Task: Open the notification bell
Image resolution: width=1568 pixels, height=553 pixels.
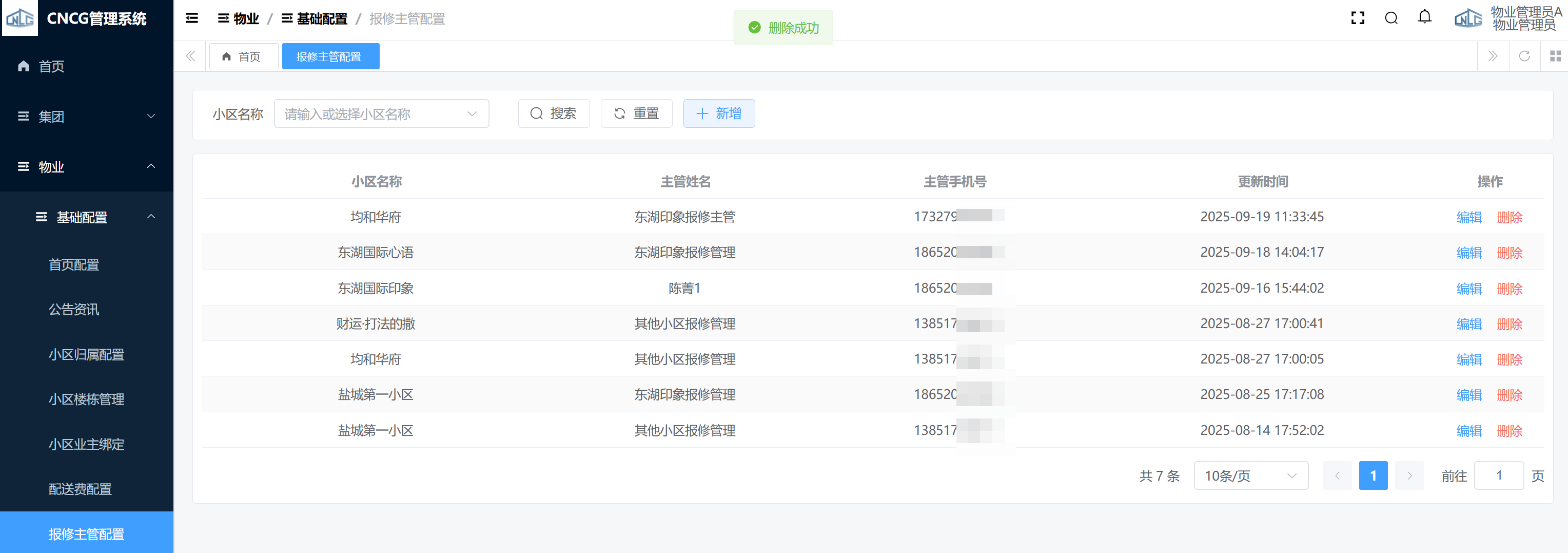Action: tap(1424, 17)
